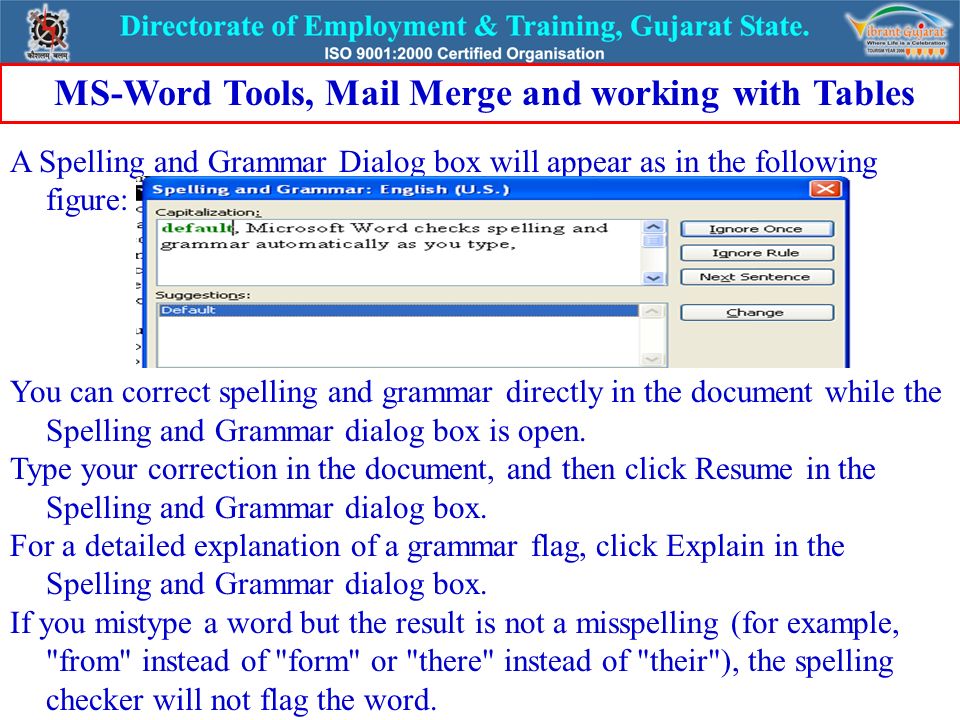The width and height of the screenshot is (960, 720).
Task: Click the Change button in dialog
Action: click(757, 313)
